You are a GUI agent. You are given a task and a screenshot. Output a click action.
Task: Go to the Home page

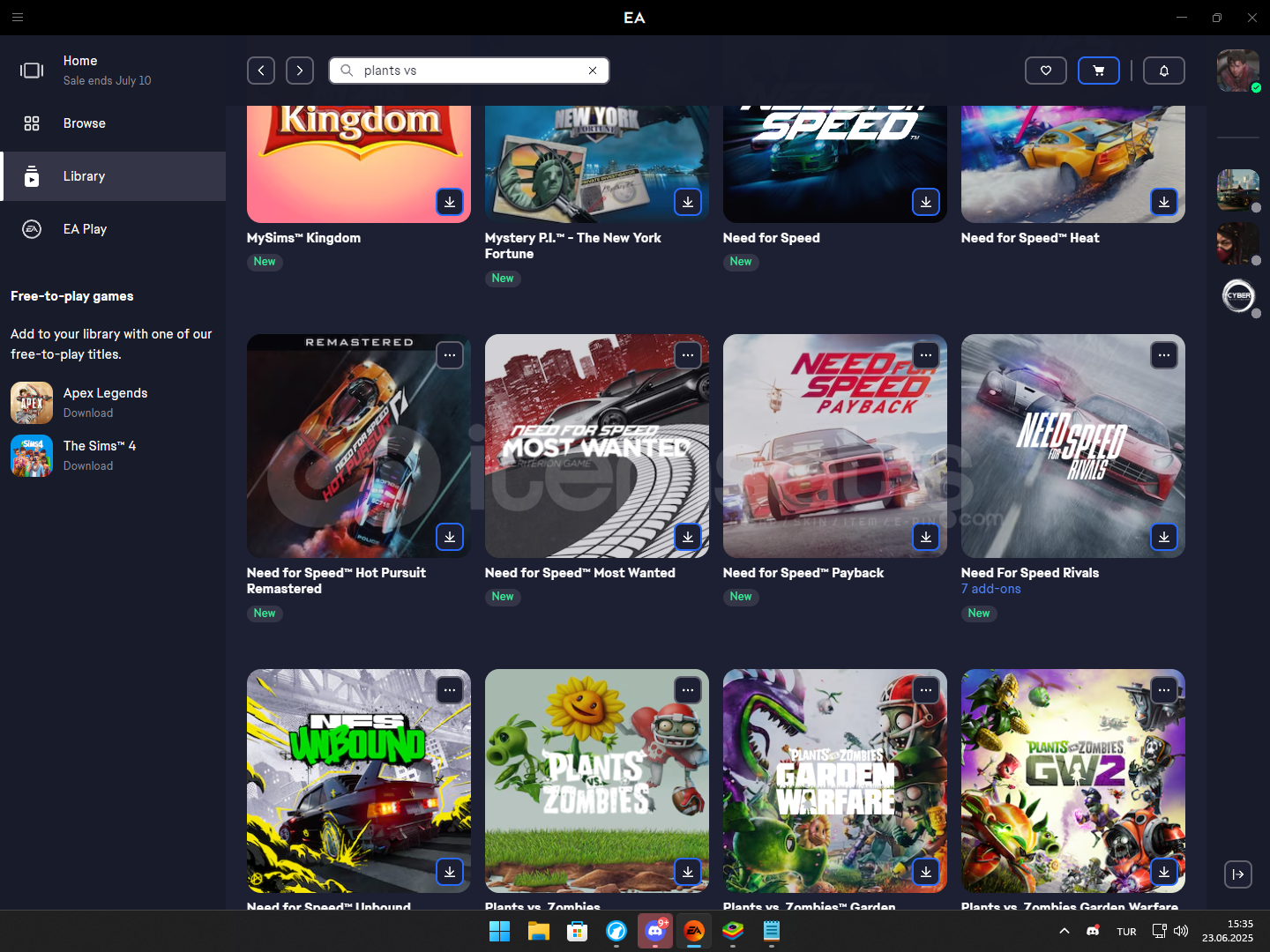[113, 71]
